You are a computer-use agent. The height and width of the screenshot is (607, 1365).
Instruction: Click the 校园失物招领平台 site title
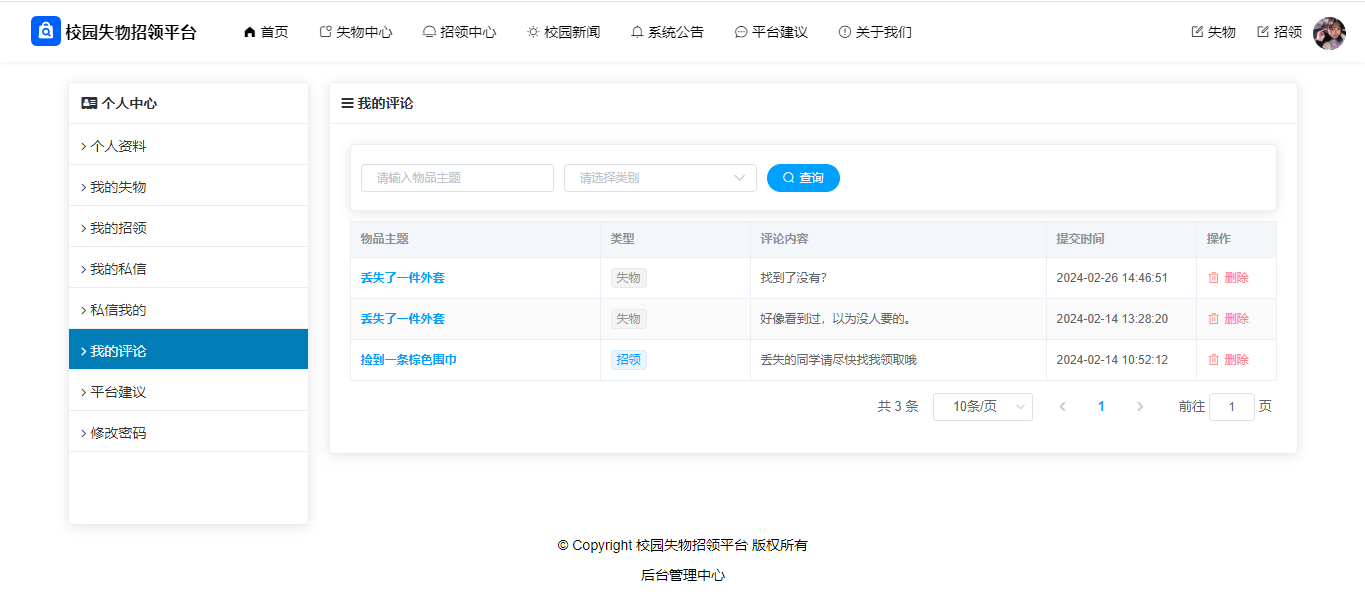coord(131,32)
